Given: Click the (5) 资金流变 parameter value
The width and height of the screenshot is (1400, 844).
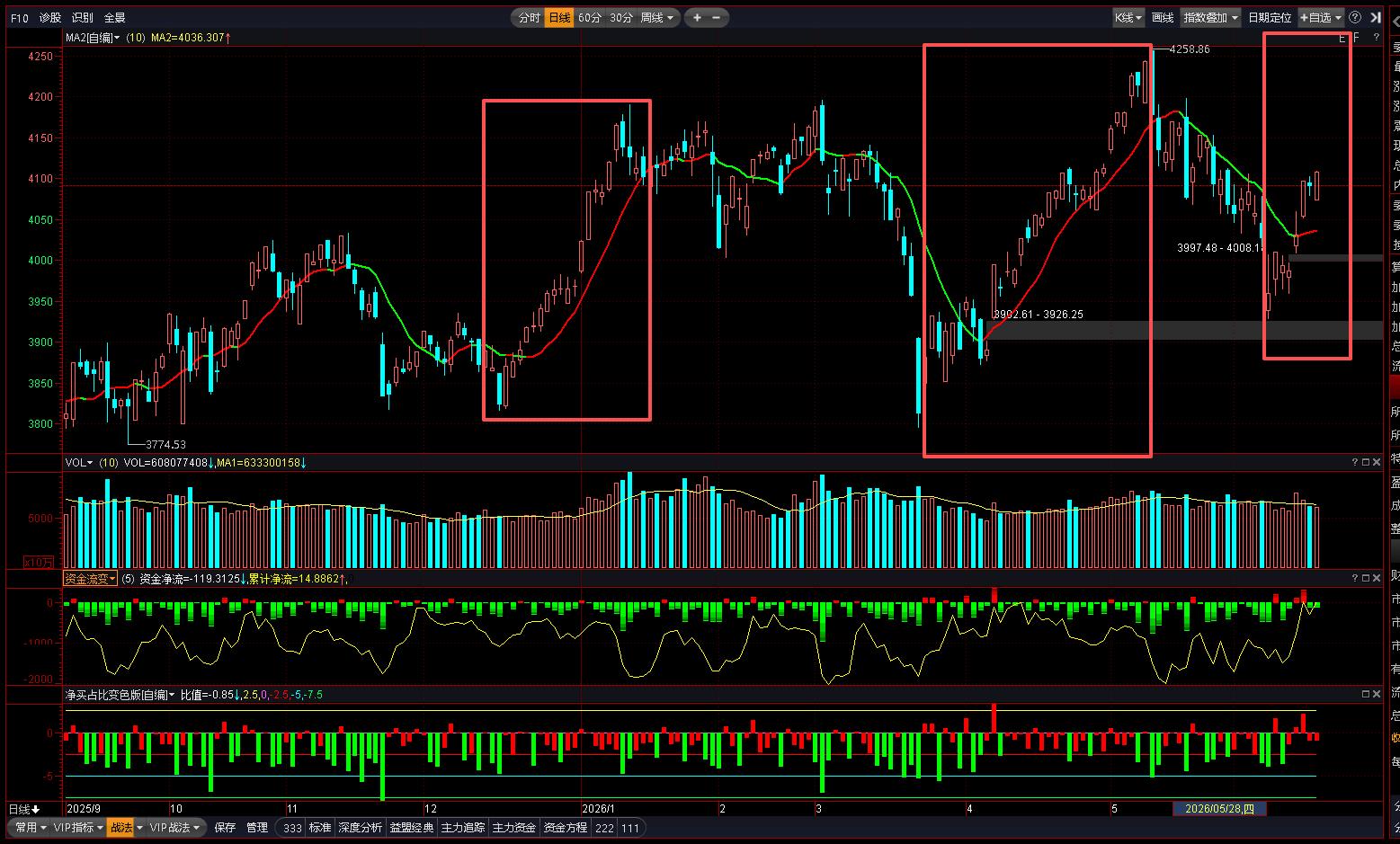Looking at the screenshot, I should 128,579.
